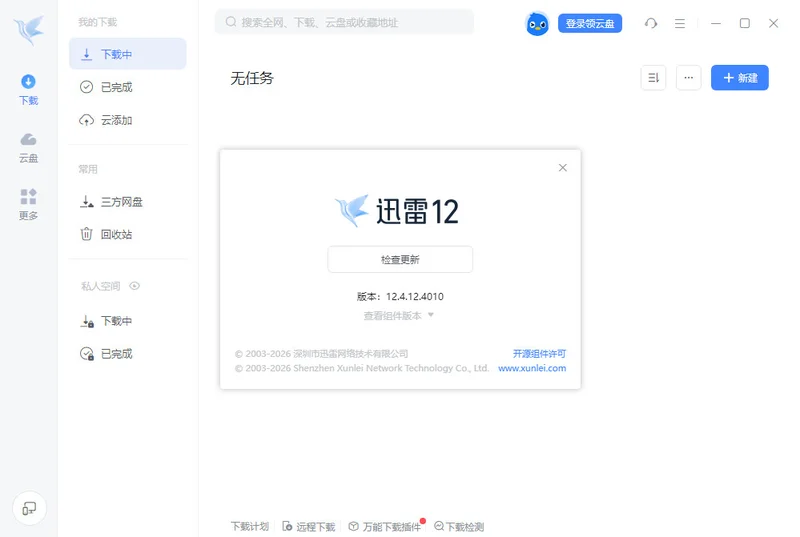
Task: Open 万能下载插件 in the bottom bar
Action: [385, 526]
